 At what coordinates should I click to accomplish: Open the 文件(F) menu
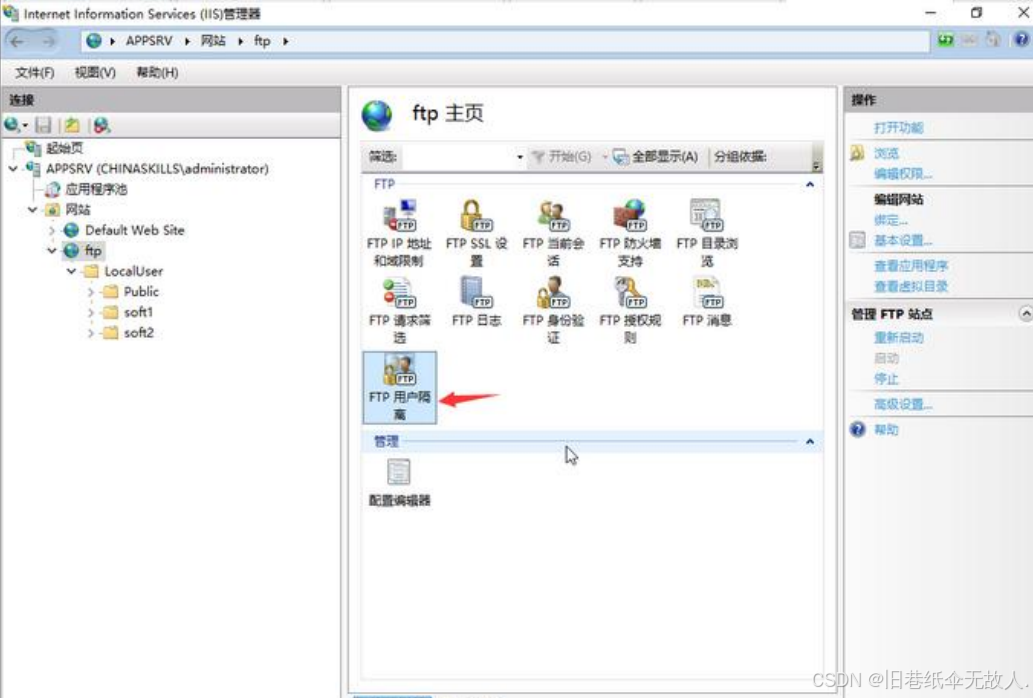coord(34,72)
